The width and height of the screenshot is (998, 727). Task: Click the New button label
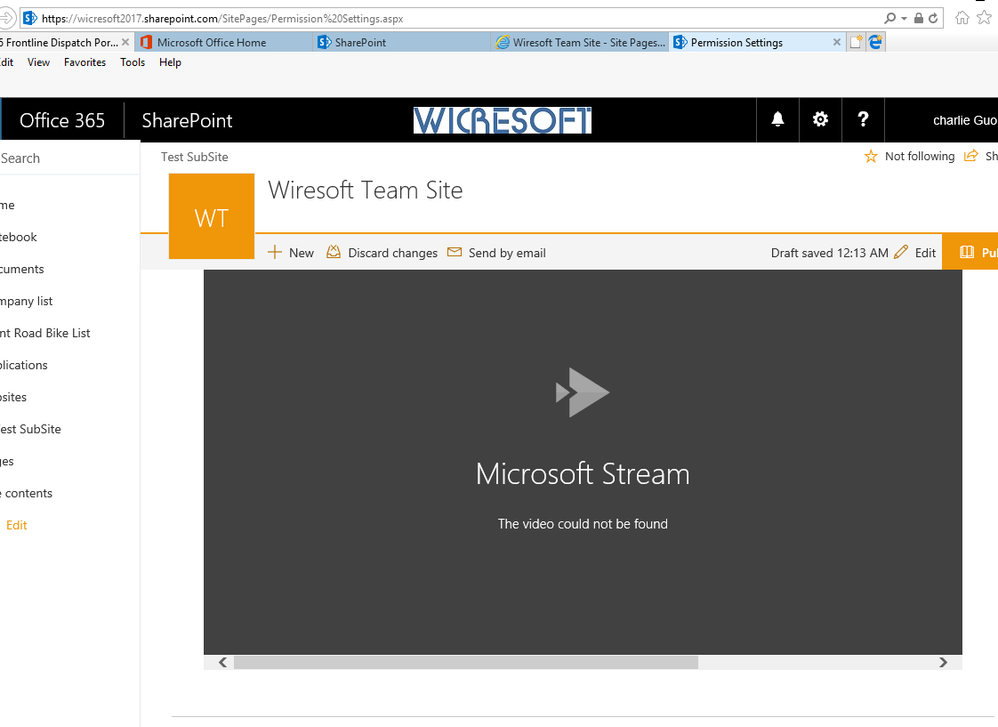pyautogui.click(x=301, y=253)
